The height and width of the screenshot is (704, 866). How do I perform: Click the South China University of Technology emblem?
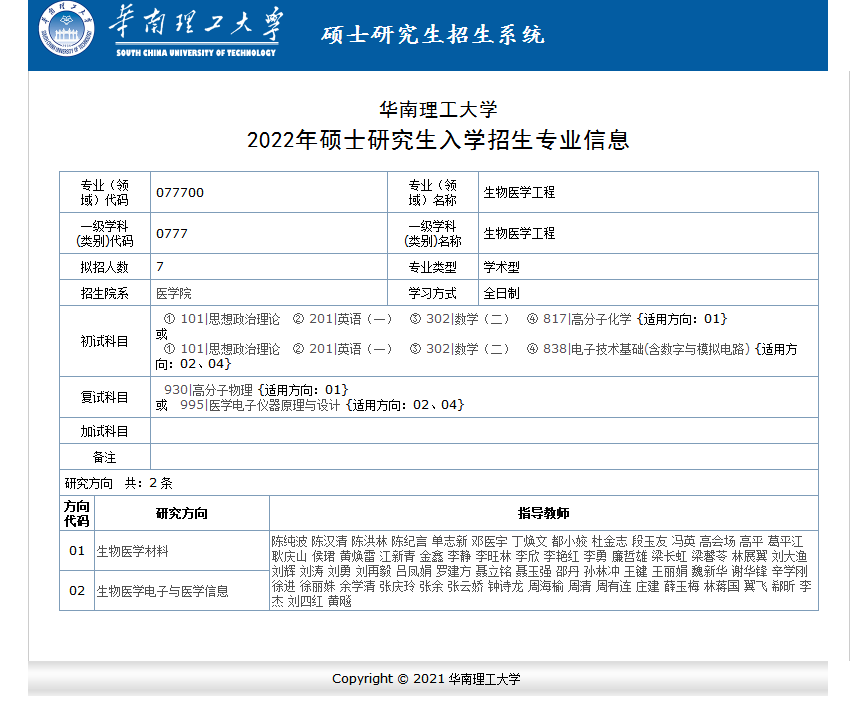(66, 30)
